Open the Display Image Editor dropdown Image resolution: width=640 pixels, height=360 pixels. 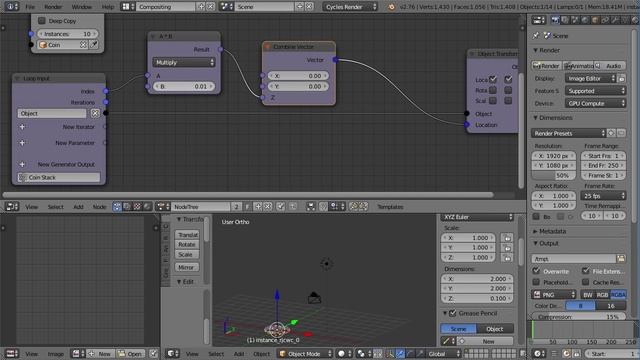click(591, 78)
